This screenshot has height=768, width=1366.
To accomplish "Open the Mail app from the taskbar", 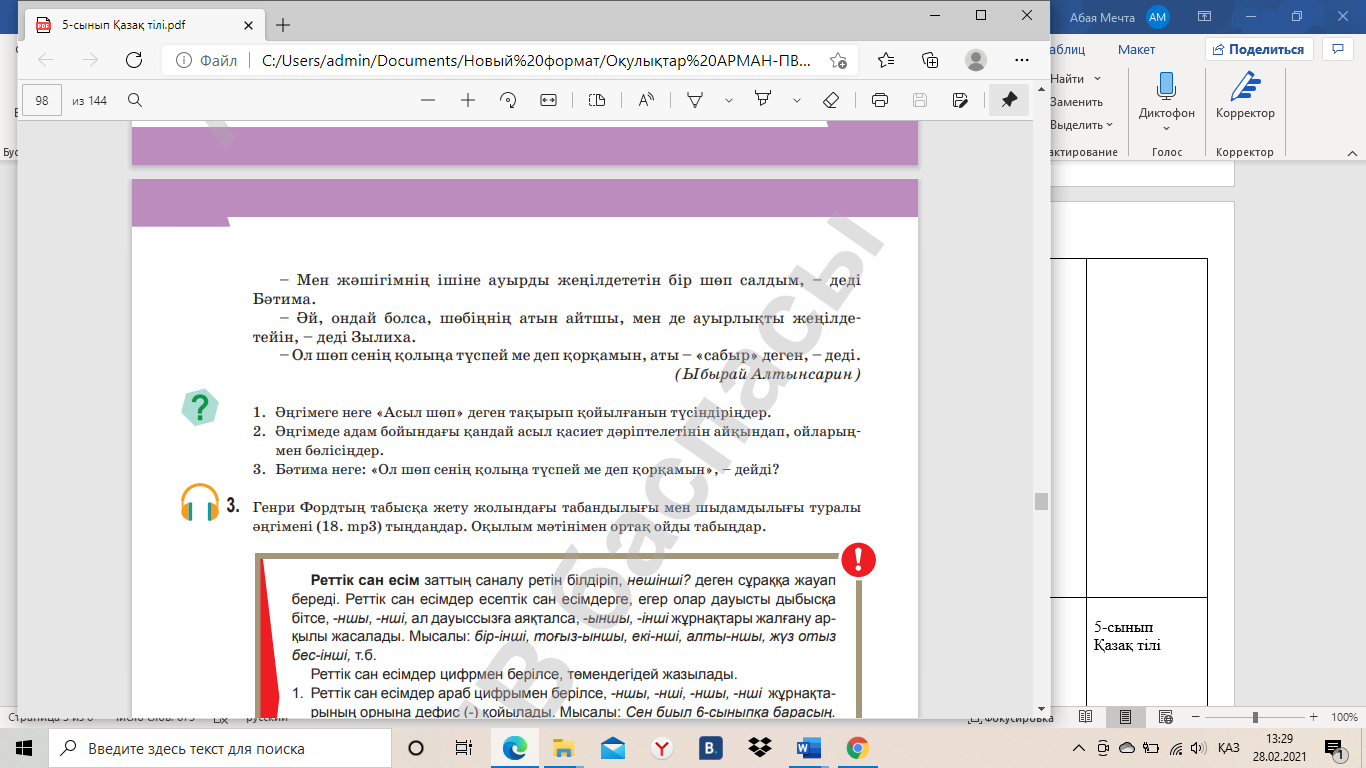I will [613, 748].
